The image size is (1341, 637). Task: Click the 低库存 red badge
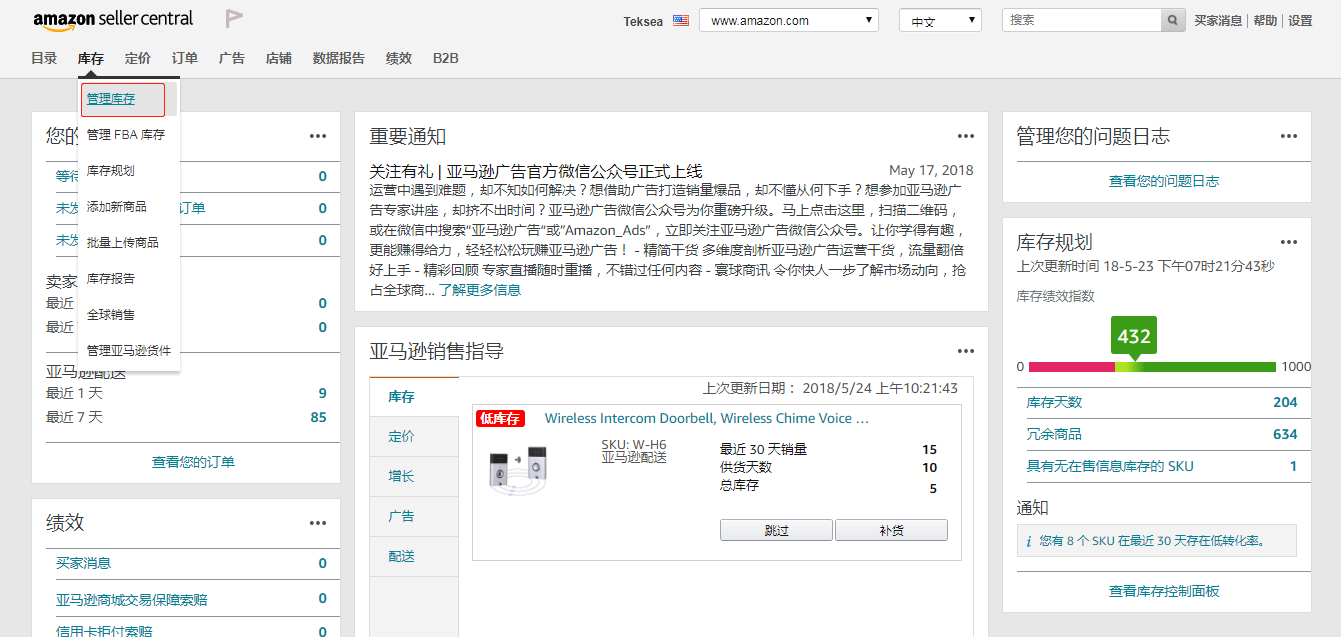[500, 419]
